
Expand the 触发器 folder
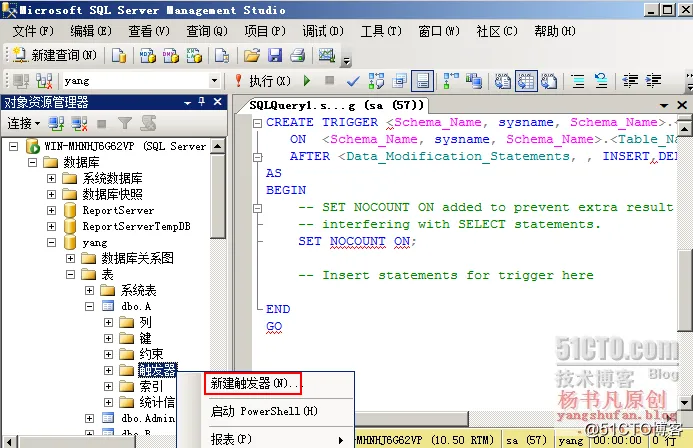pyautogui.click(x=108, y=370)
